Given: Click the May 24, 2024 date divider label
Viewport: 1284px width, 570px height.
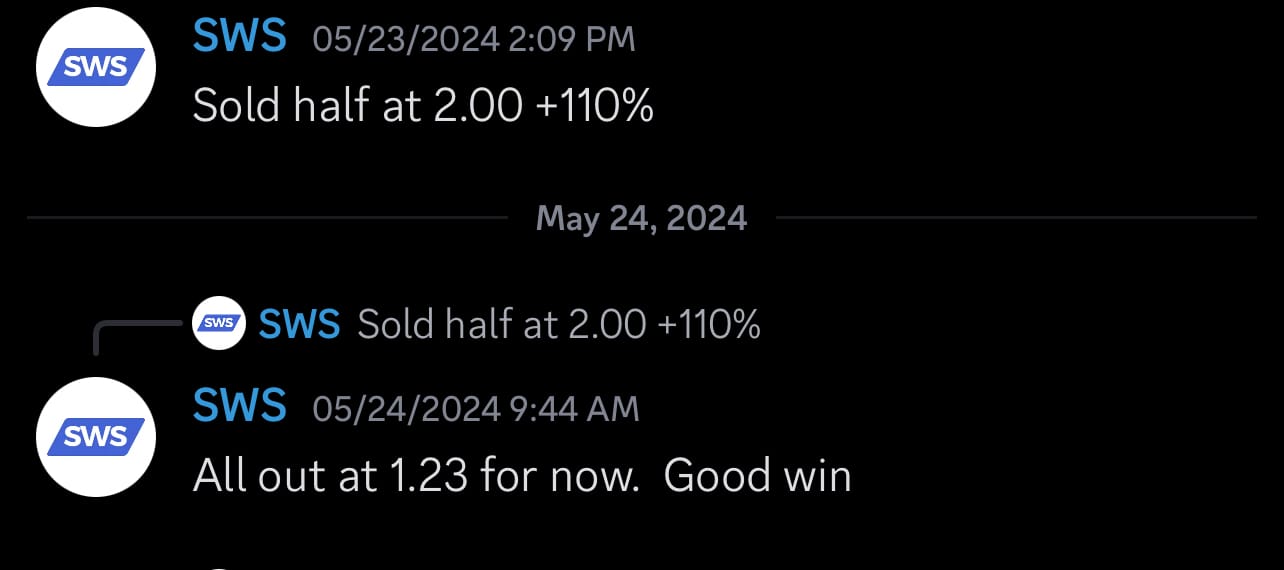Looking at the screenshot, I should point(642,217).
